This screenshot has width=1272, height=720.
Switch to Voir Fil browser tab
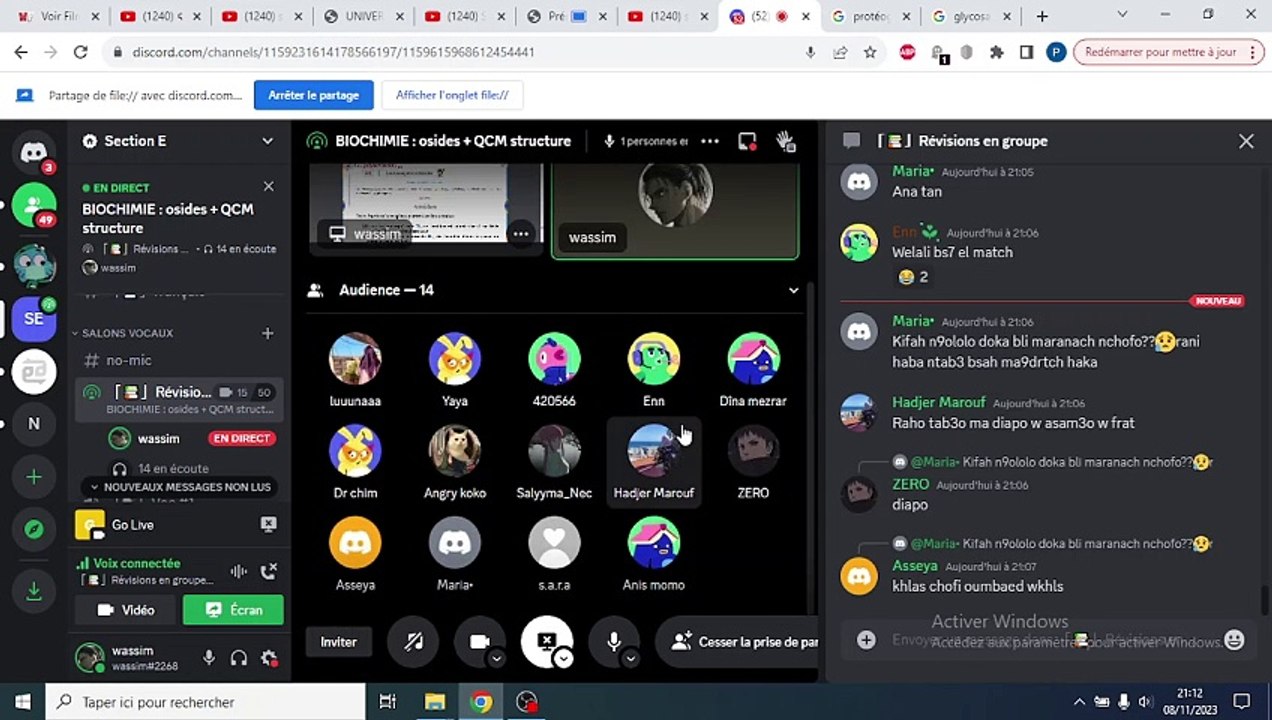59,16
